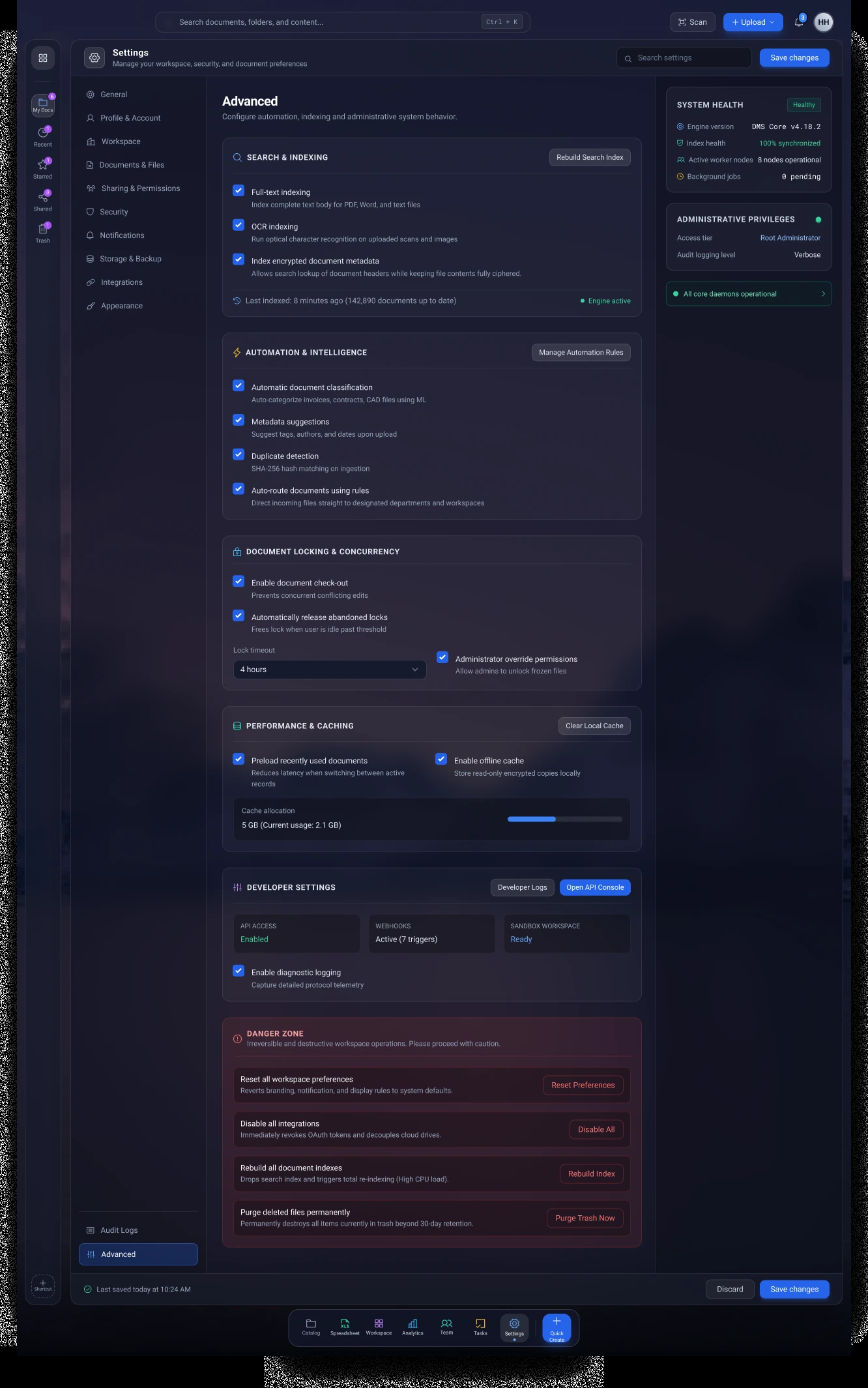Open notifications bell icon
Image resolution: width=868 pixels, height=1388 pixels.
pyautogui.click(x=799, y=22)
